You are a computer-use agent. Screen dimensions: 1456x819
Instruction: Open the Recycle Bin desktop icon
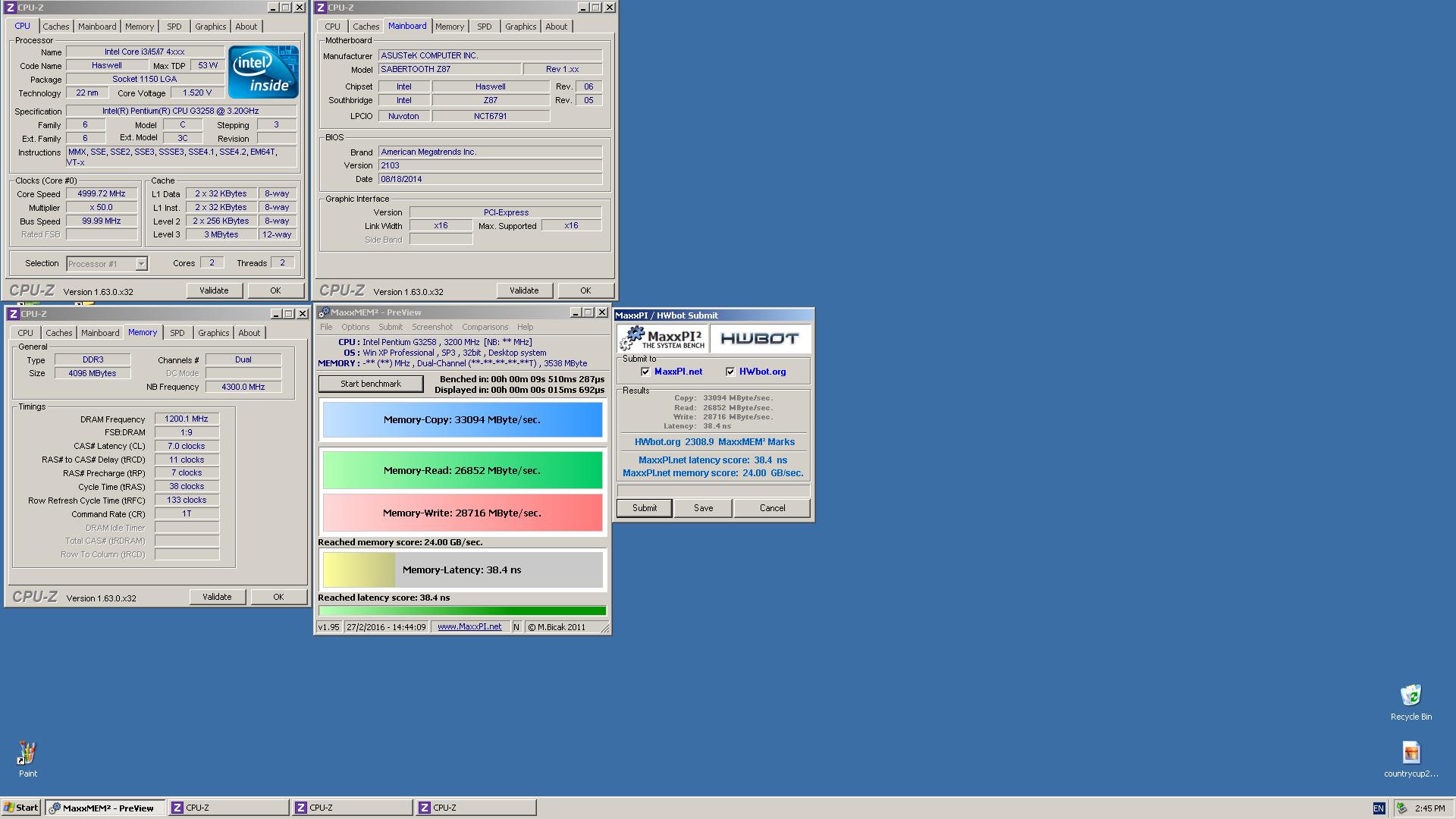[1410, 702]
